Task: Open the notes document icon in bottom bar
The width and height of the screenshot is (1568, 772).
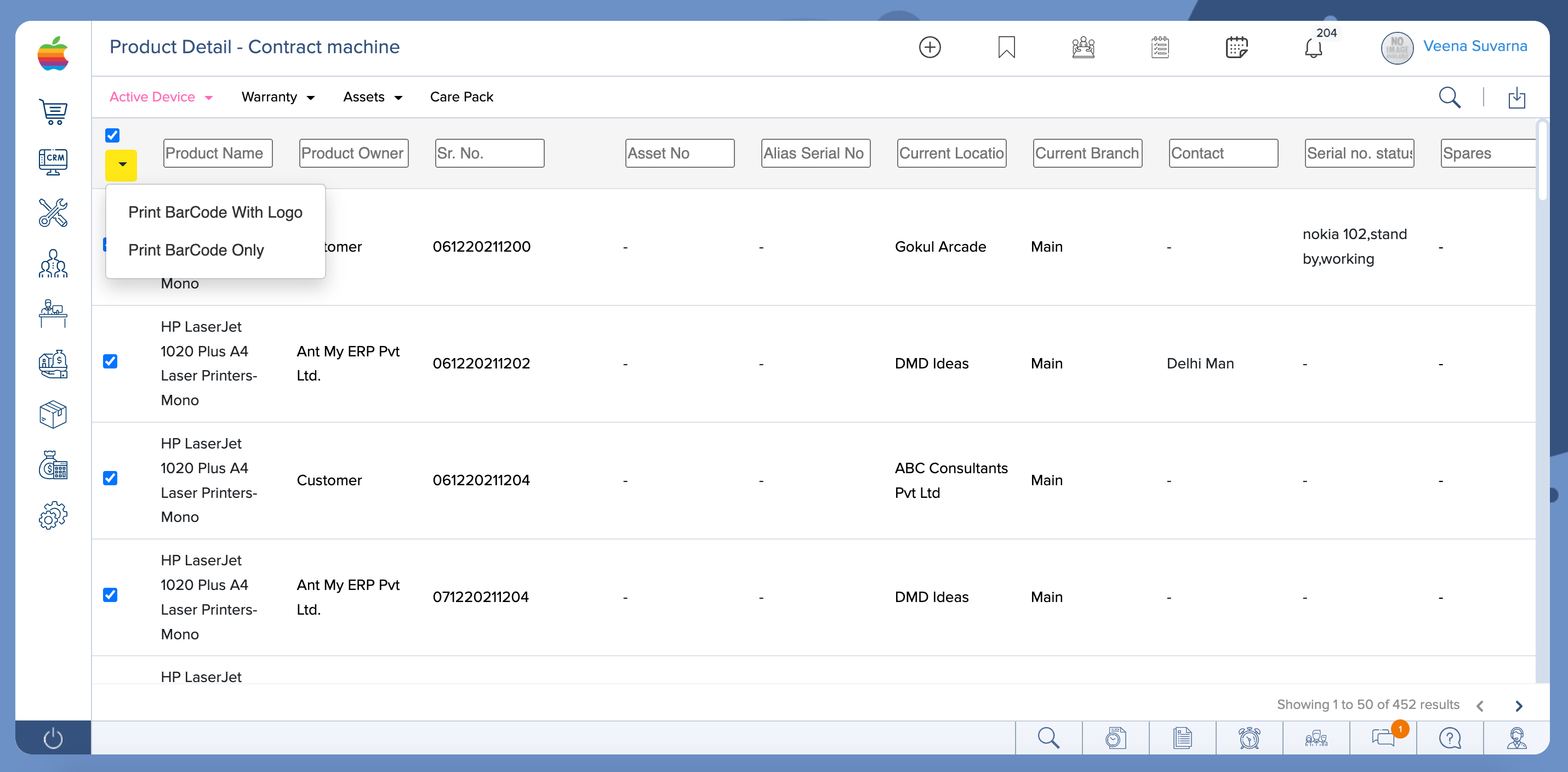Action: tap(1182, 738)
